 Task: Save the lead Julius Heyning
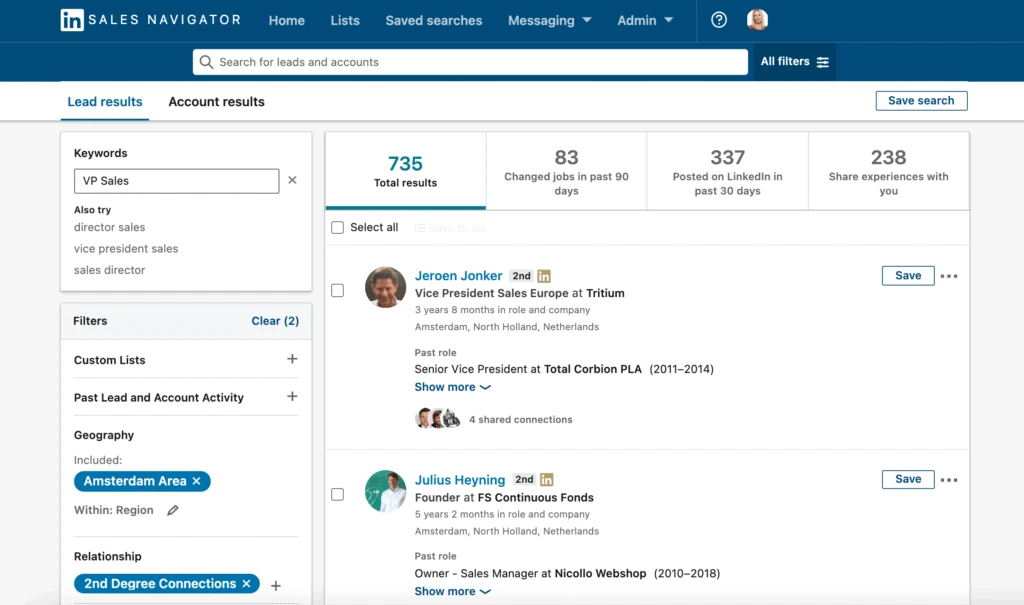908,480
